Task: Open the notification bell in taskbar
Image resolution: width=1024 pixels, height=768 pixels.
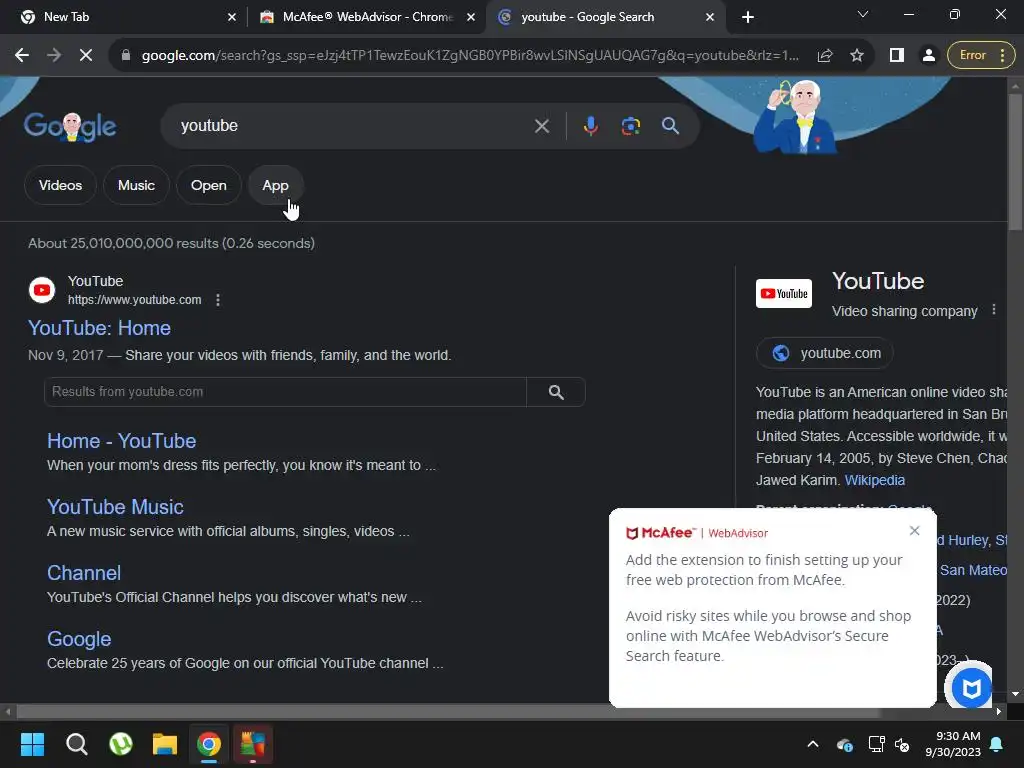Action: [997, 744]
